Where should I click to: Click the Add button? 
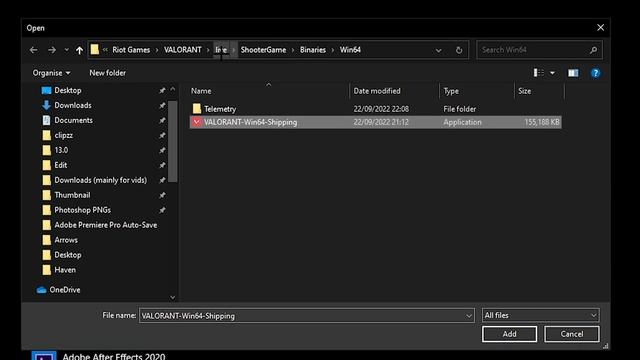[x=509, y=334]
